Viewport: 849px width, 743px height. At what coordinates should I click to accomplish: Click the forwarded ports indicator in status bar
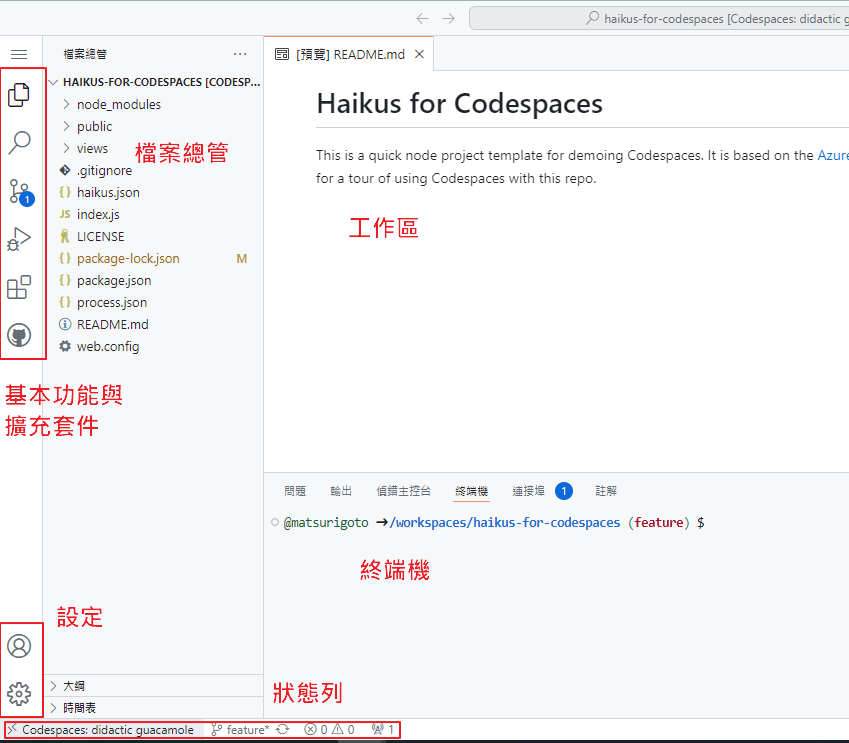383,729
